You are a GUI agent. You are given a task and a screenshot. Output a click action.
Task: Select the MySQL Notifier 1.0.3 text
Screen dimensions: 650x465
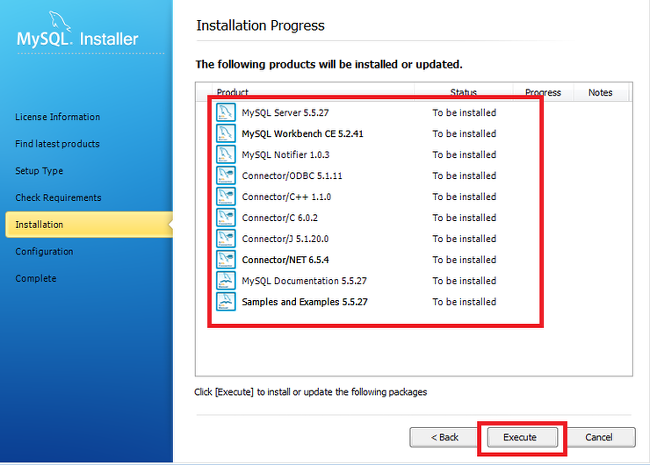pos(286,155)
